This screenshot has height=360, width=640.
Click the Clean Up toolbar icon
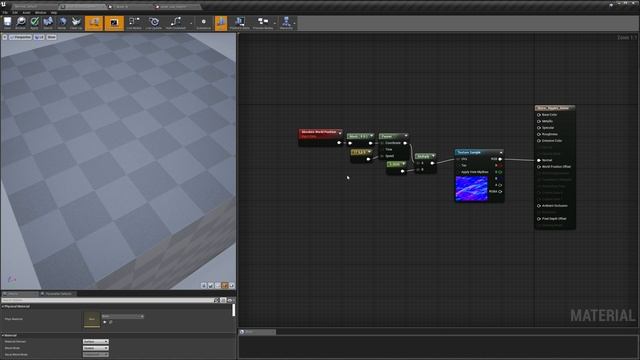point(76,23)
